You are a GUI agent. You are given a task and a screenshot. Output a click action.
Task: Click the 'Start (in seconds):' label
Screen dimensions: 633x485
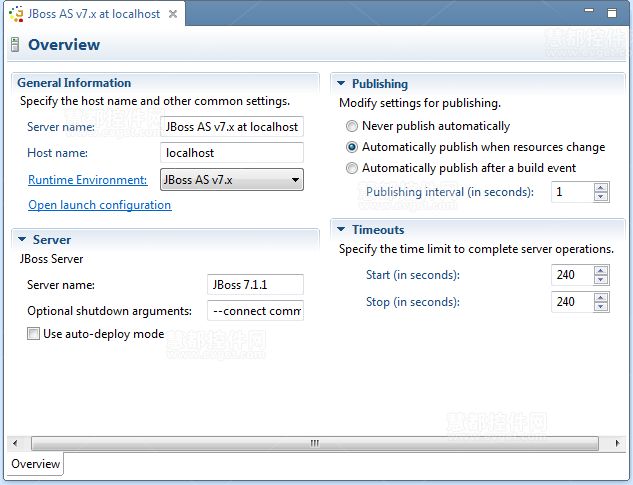pyautogui.click(x=413, y=275)
